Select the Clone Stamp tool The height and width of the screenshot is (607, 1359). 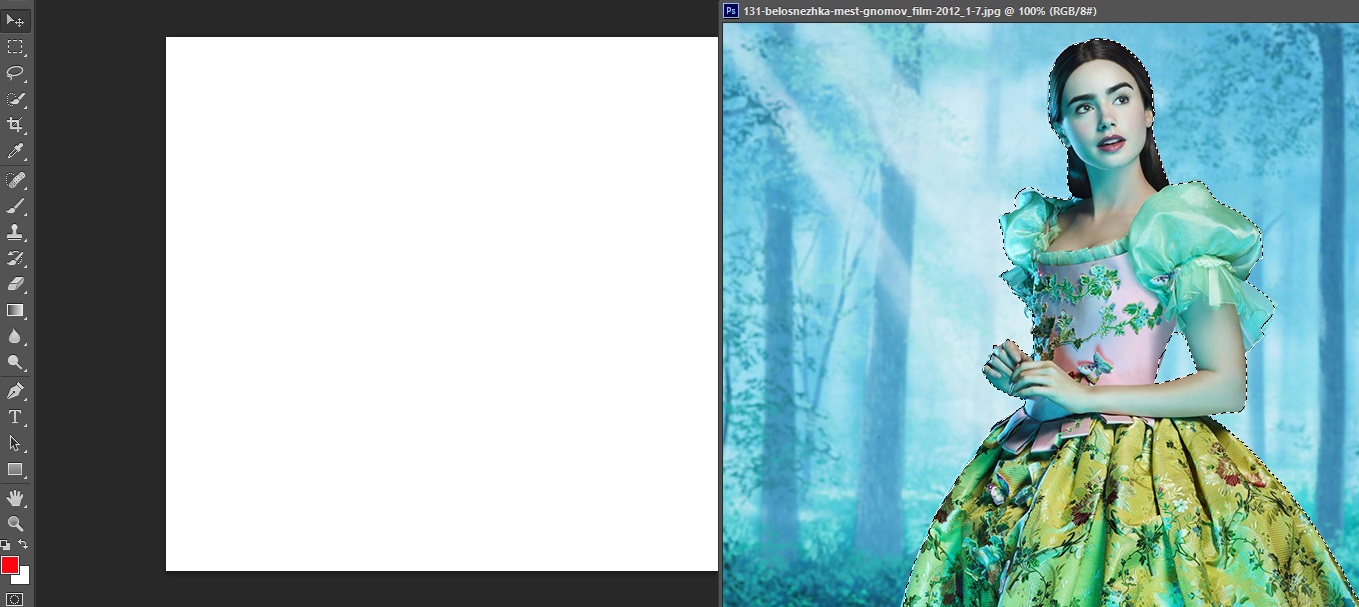15,232
